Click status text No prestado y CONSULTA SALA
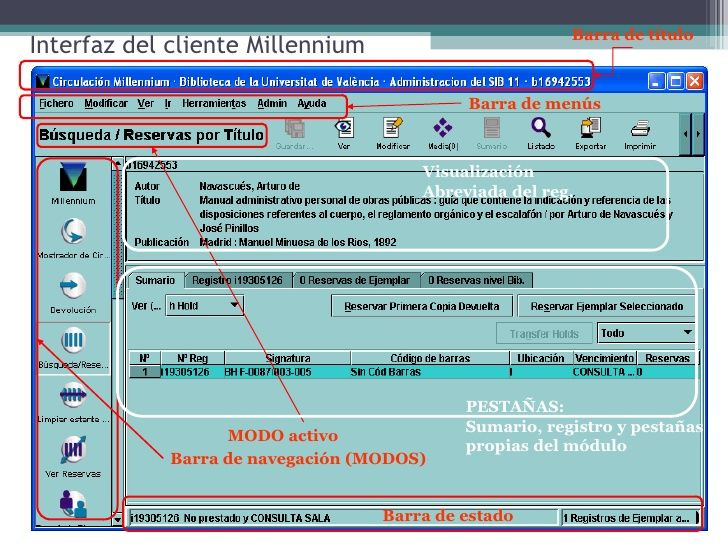 [x=257, y=518]
